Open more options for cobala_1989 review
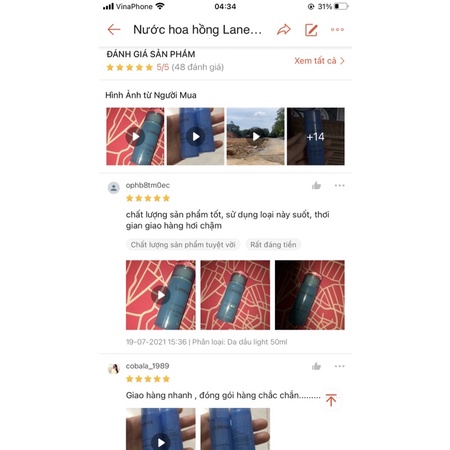 (339, 366)
